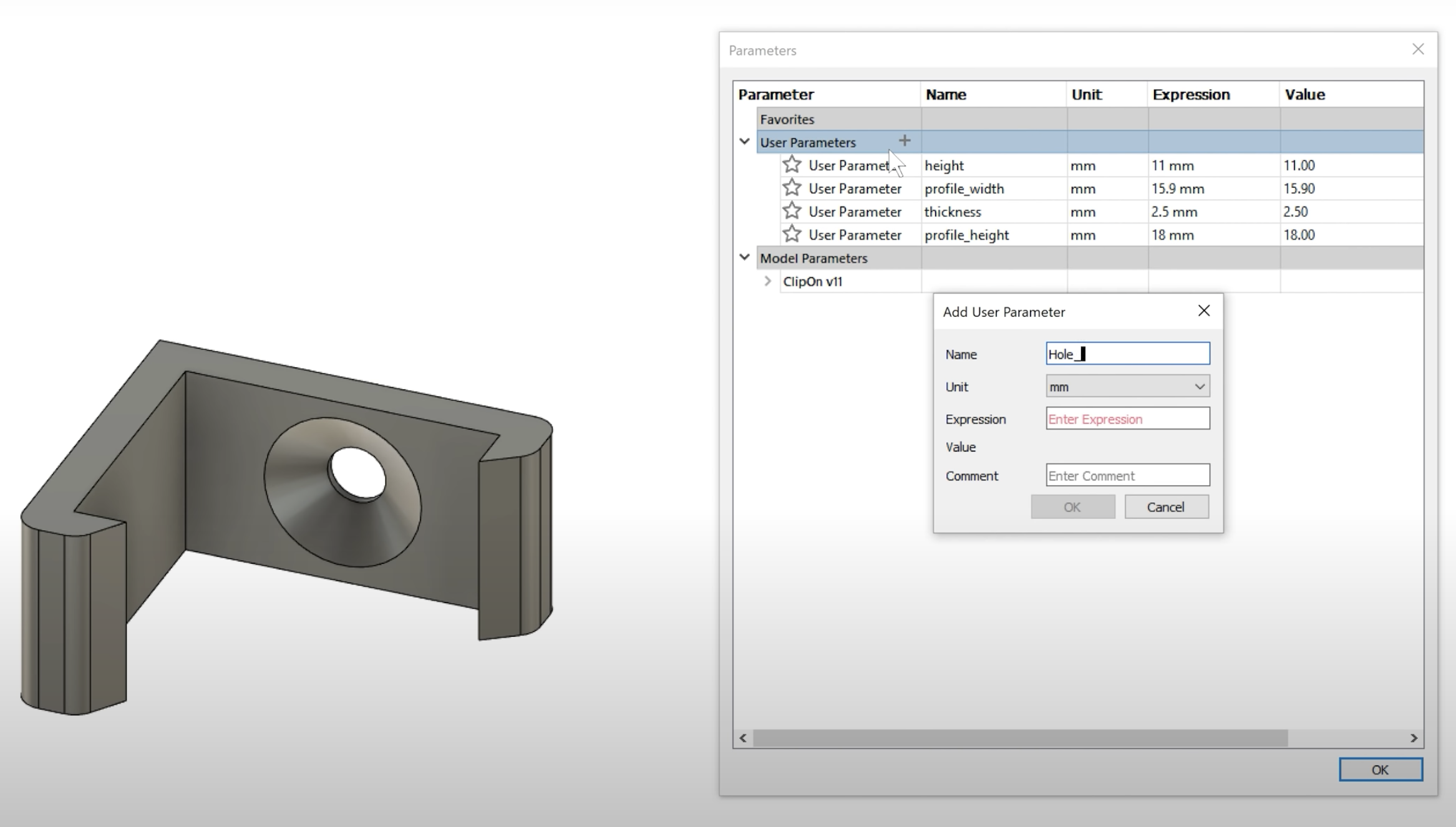Close the Add User Parameter dialog
The height and width of the screenshot is (827, 1456).
(1203, 310)
